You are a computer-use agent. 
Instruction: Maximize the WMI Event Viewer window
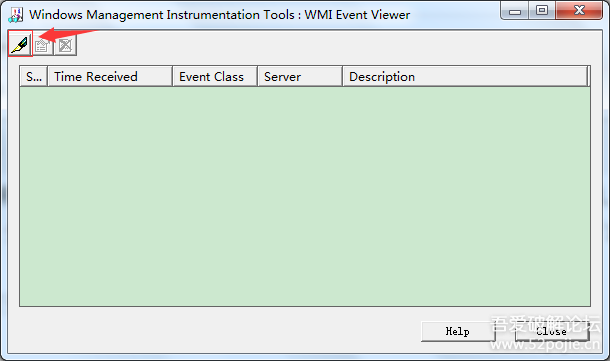pyautogui.click(x=542, y=11)
